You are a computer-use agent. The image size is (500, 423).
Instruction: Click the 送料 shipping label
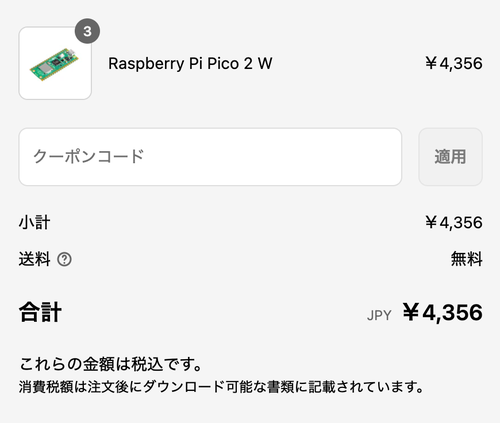34,259
